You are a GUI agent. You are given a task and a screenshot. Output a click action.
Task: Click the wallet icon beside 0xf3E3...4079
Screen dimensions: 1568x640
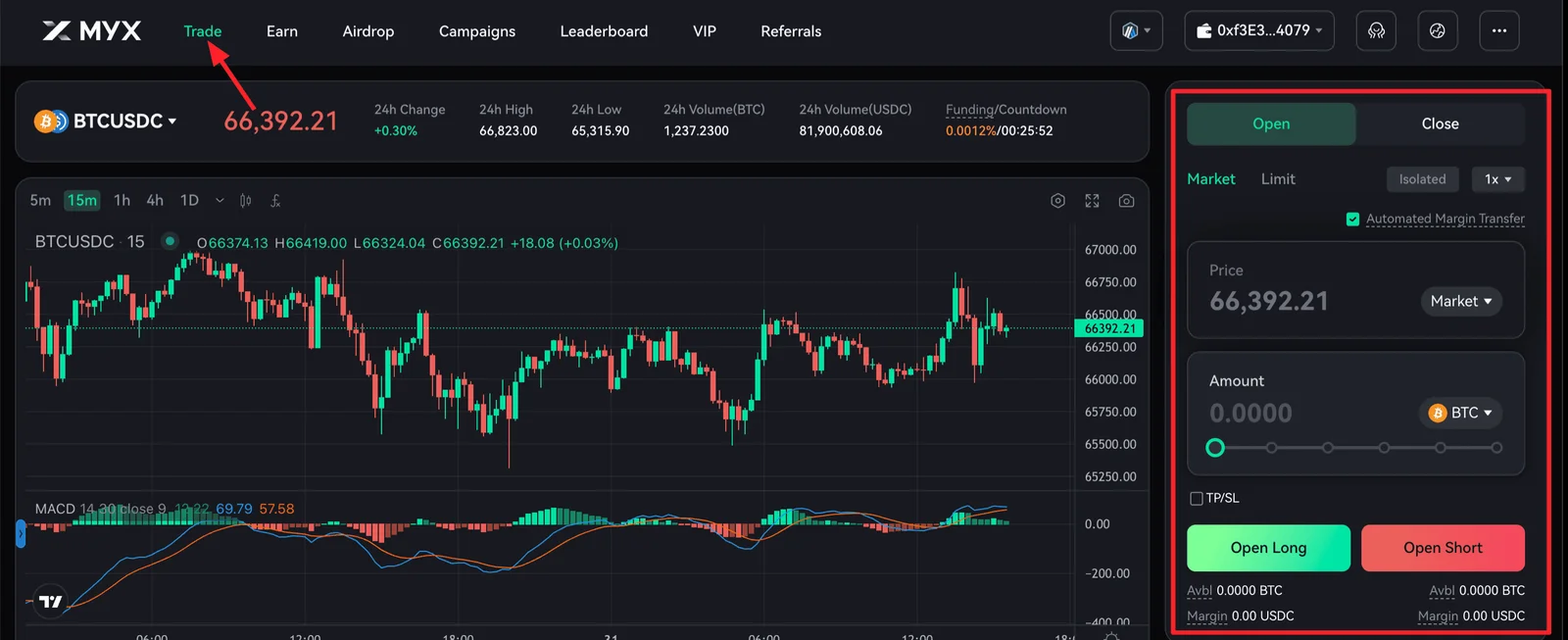1203,31
